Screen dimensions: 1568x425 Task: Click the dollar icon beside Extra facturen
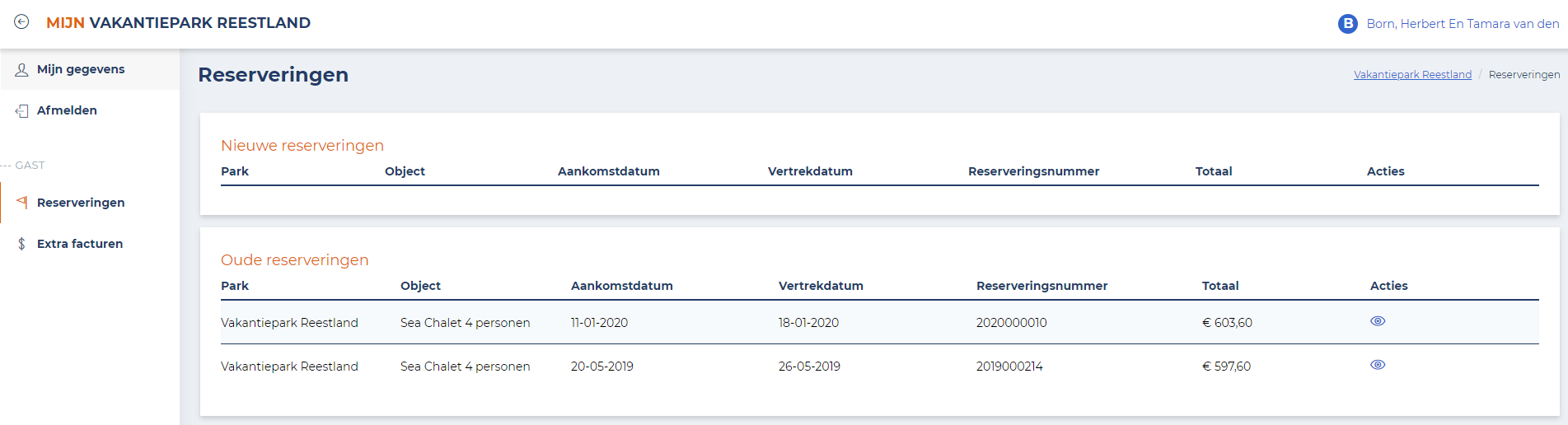[21, 244]
